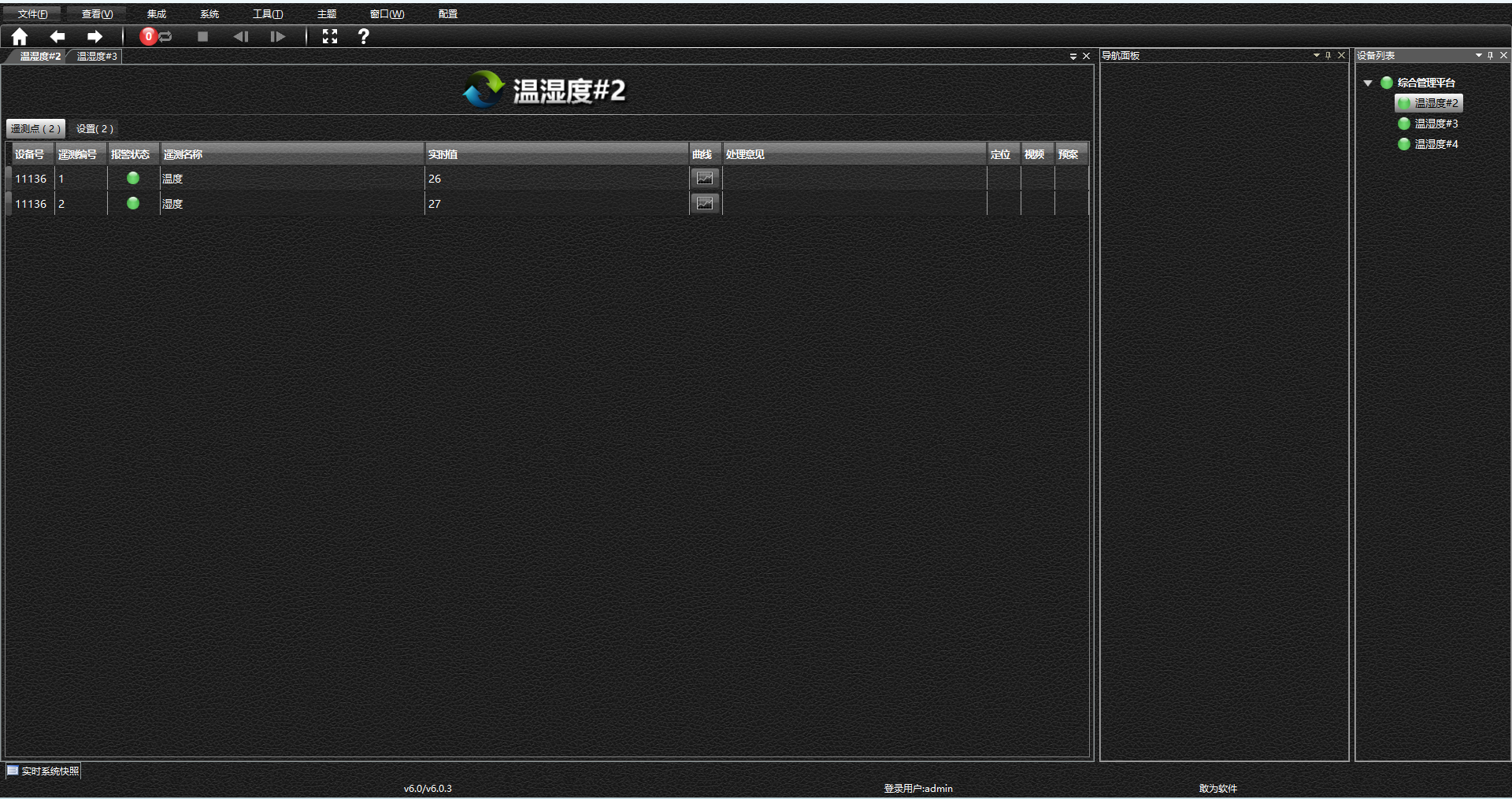Viewport: 1512px width, 799px height.
Task: Open the 窗口(W) menu
Action: (x=387, y=14)
